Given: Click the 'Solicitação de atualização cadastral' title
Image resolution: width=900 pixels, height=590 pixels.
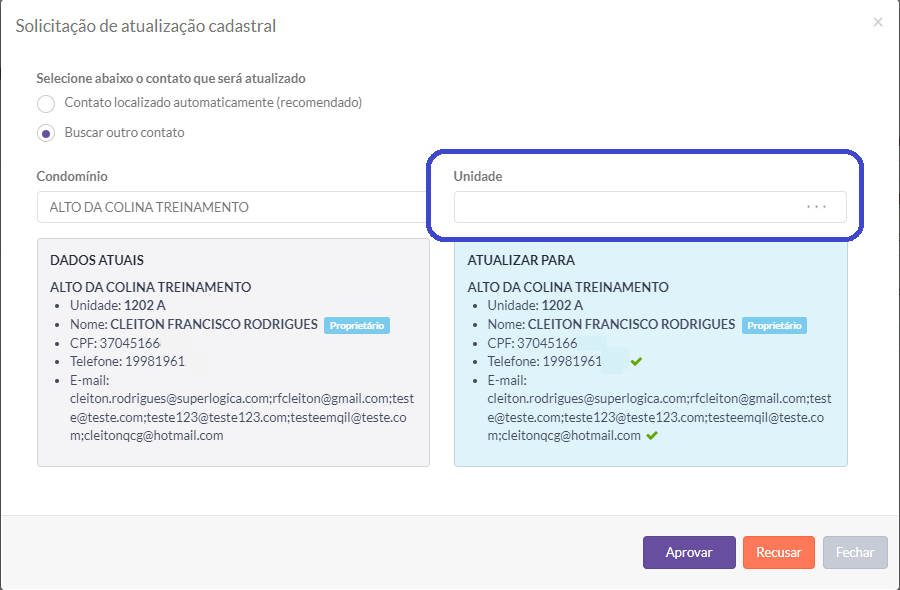Looking at the screenshot, I should [146, 26].
